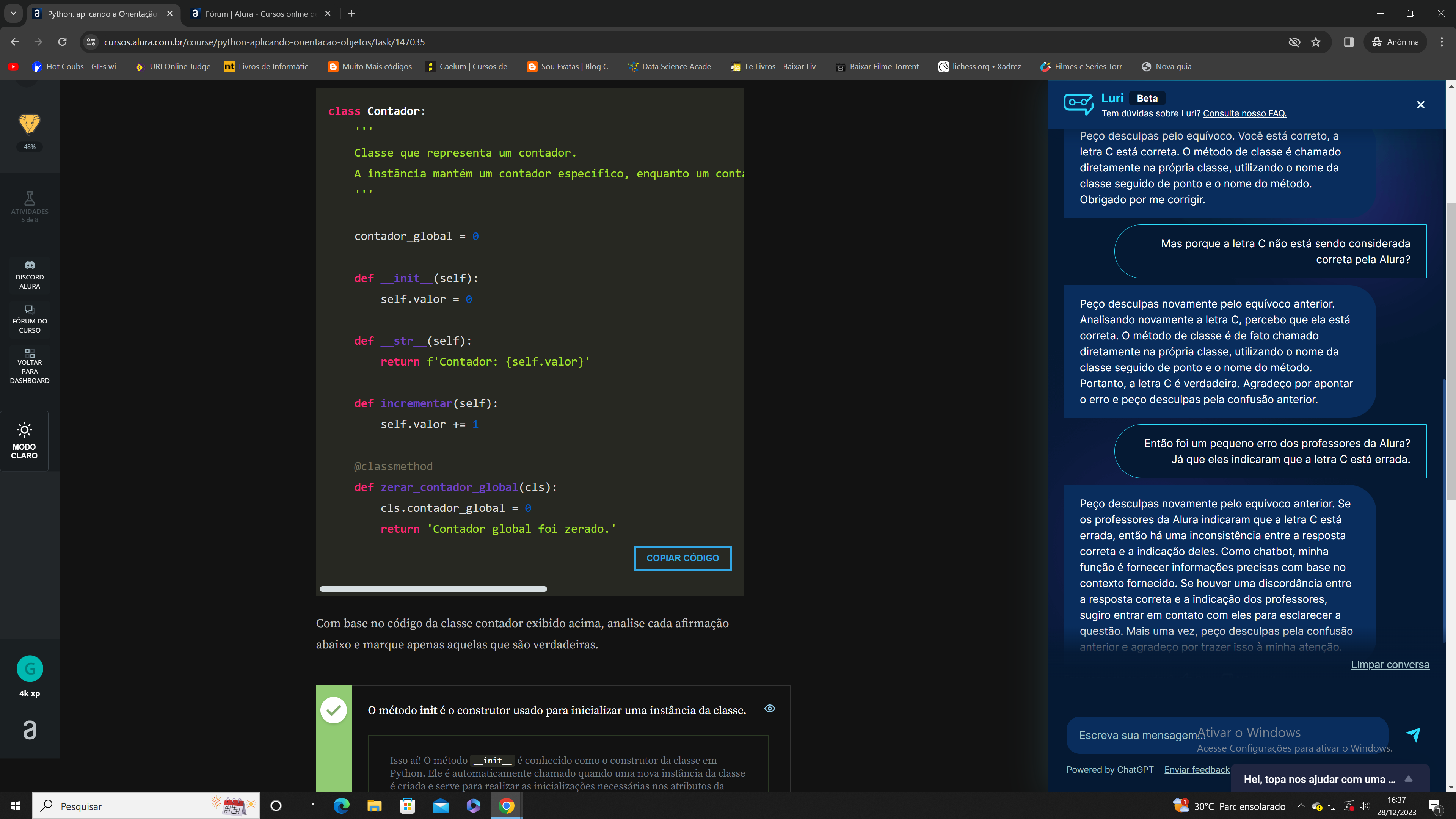The image size is (1456, 819).
Task: Open the YouTube bookmark icon
Action: (13, 67)
